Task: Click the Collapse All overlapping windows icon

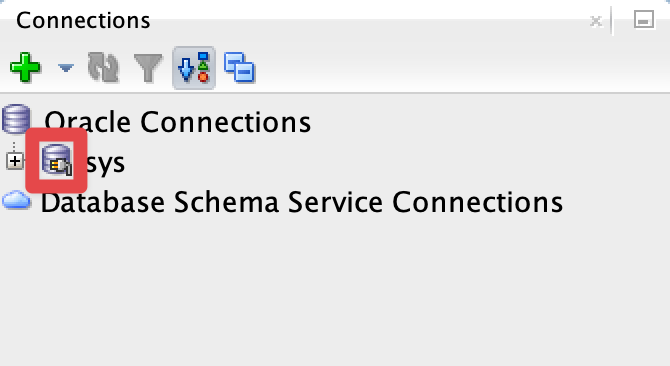Action: click(239, 67)
